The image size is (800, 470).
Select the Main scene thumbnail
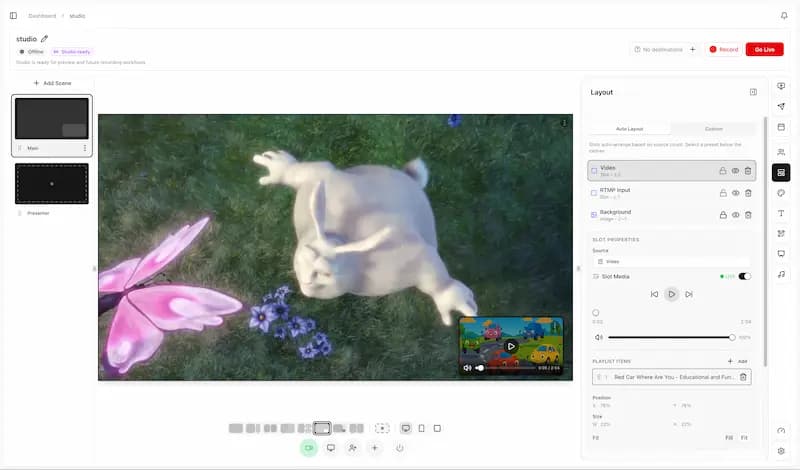click(52, 119)
